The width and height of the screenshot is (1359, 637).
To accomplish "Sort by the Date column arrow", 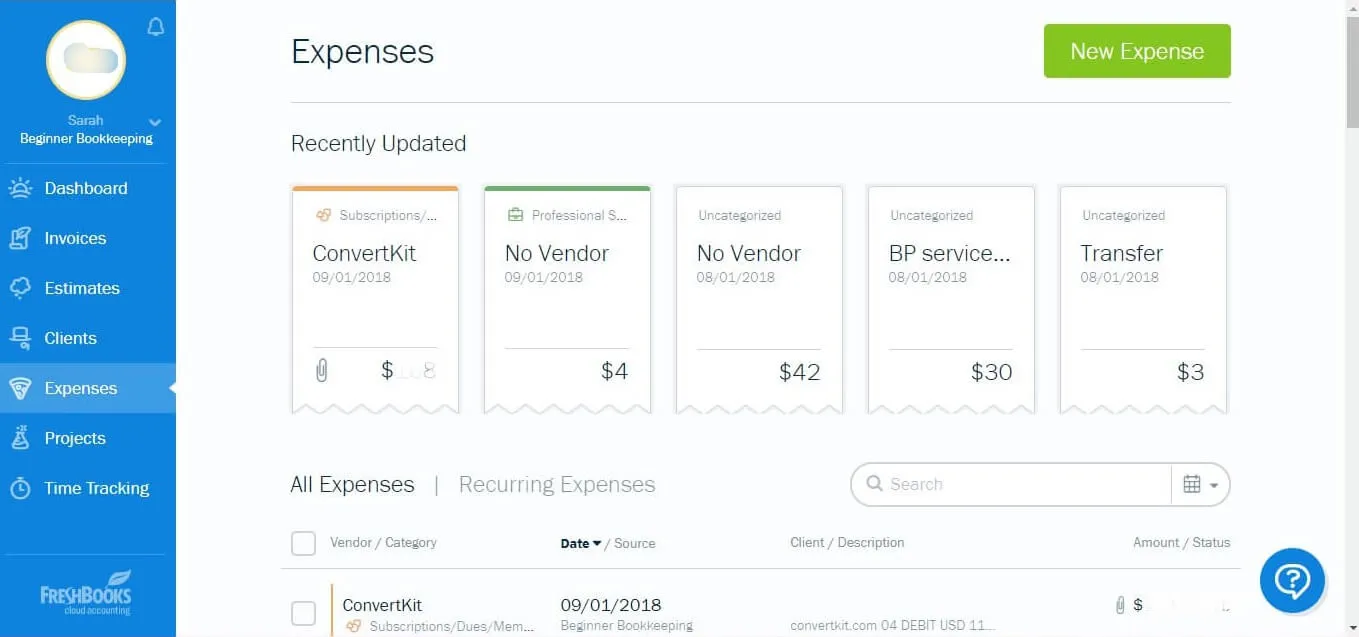I will point(597,544).
